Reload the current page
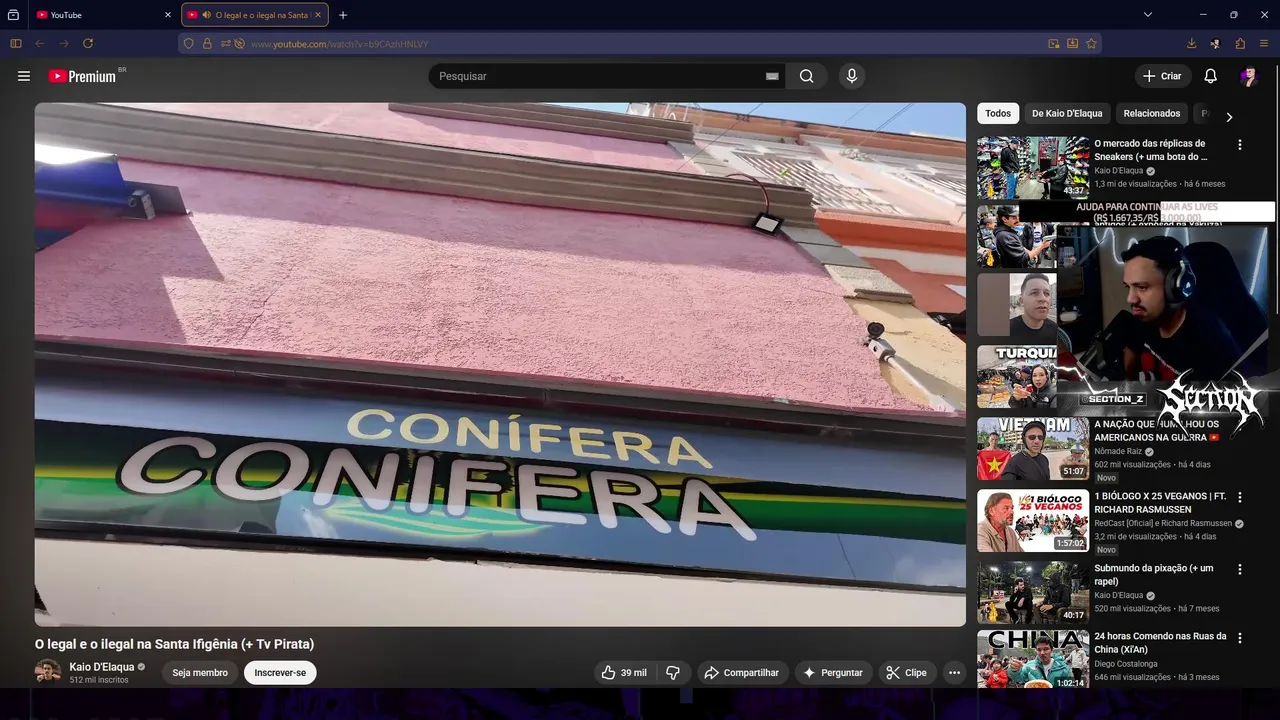Image resolution: width=1280 pixels, height=720 pixels. click(88, 44)
